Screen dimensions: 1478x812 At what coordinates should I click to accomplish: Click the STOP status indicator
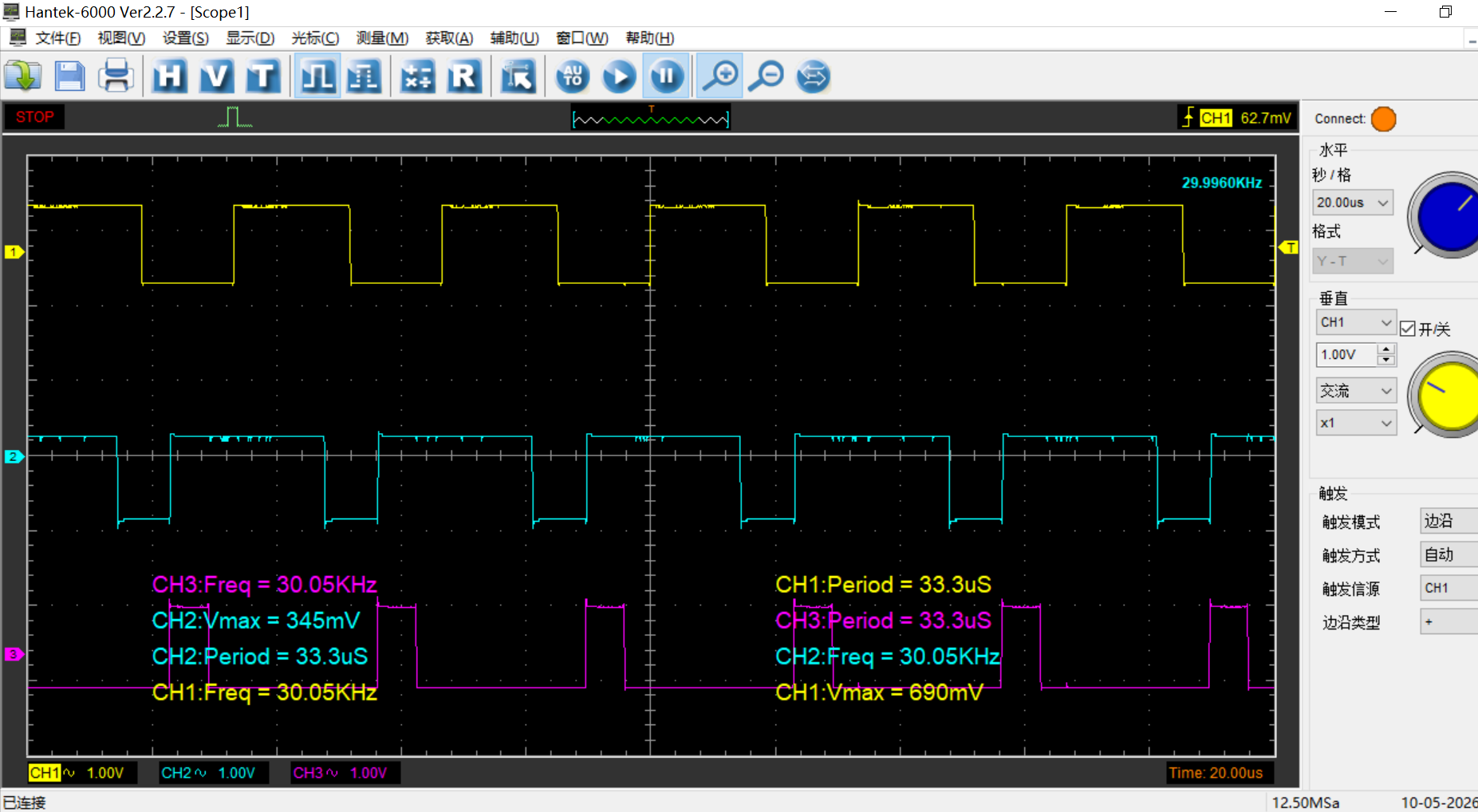pyautogui.click(x=34, y=117)
